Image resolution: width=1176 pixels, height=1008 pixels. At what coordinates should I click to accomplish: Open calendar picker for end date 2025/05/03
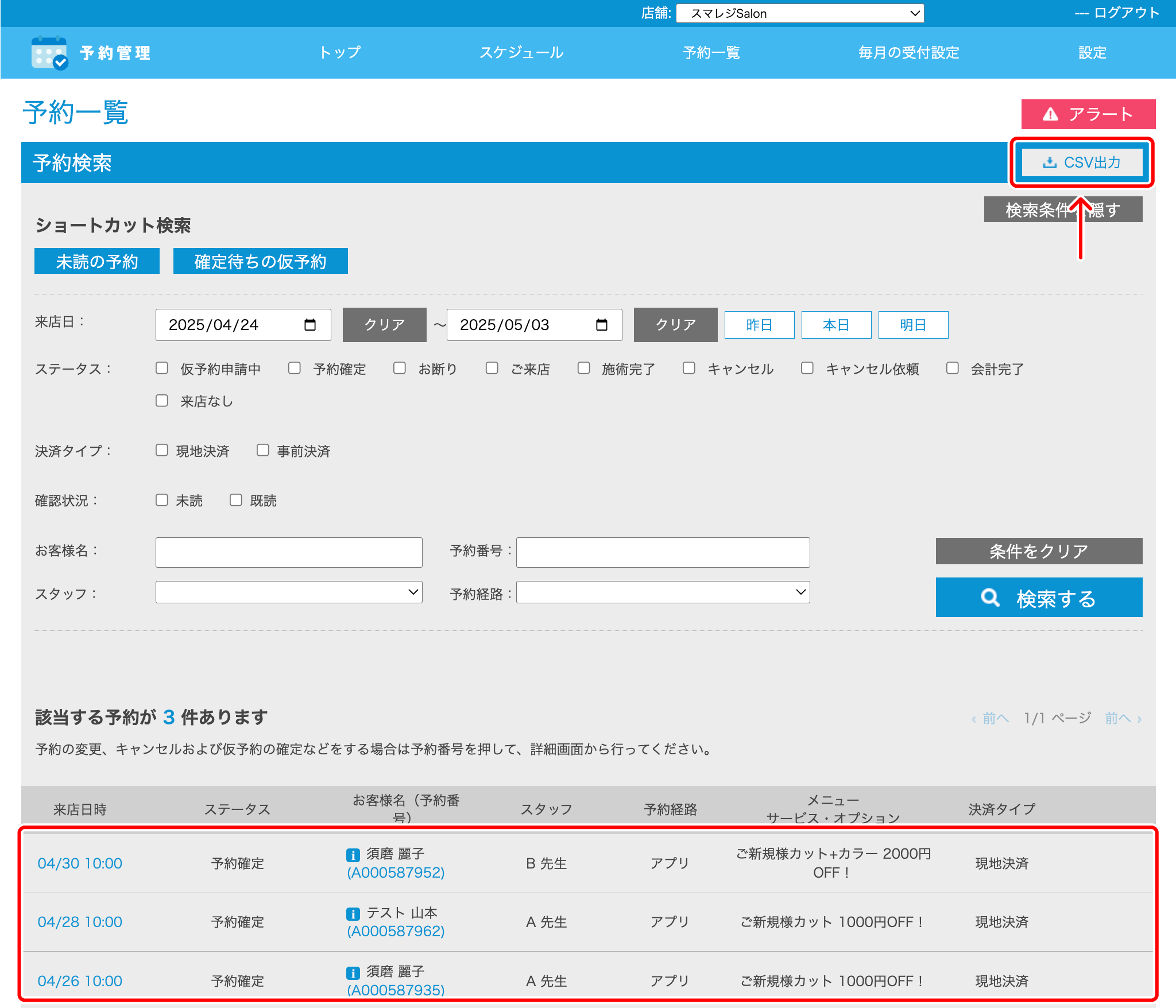coord(601,325)
